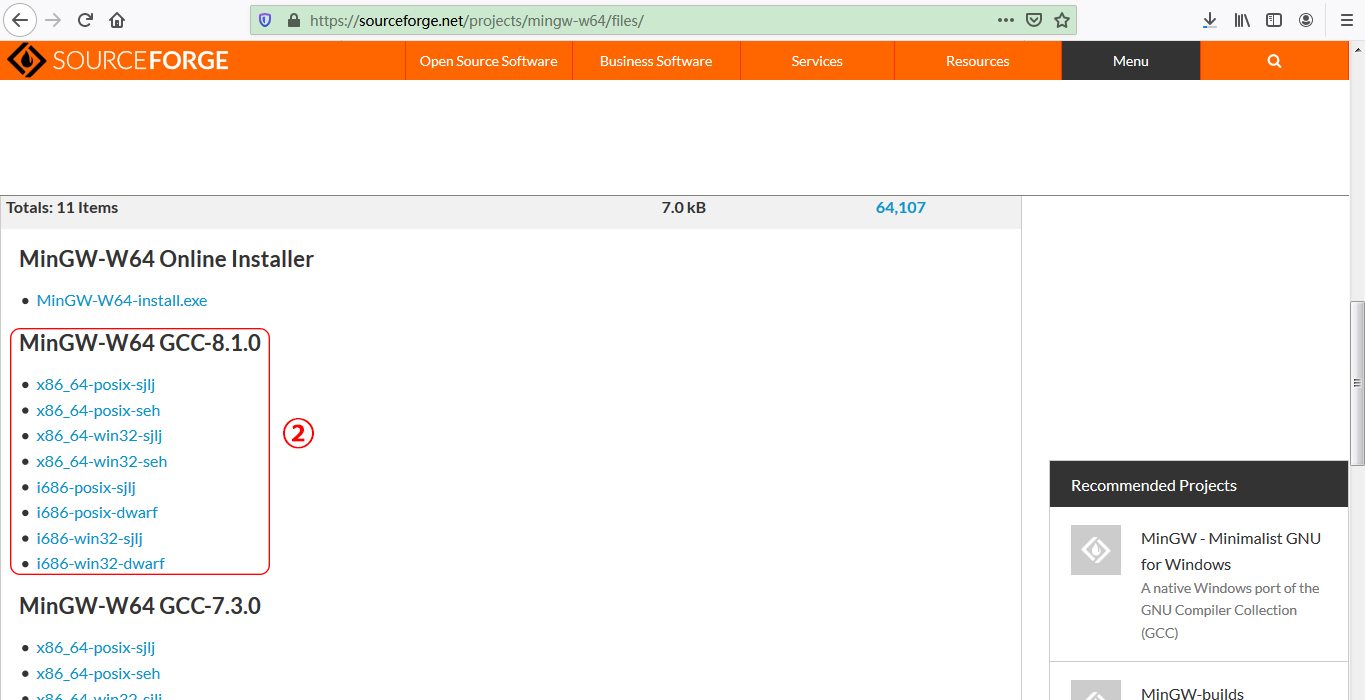Reload the current page
This screenshot has width=1365, height=700.
coord(85,20)
